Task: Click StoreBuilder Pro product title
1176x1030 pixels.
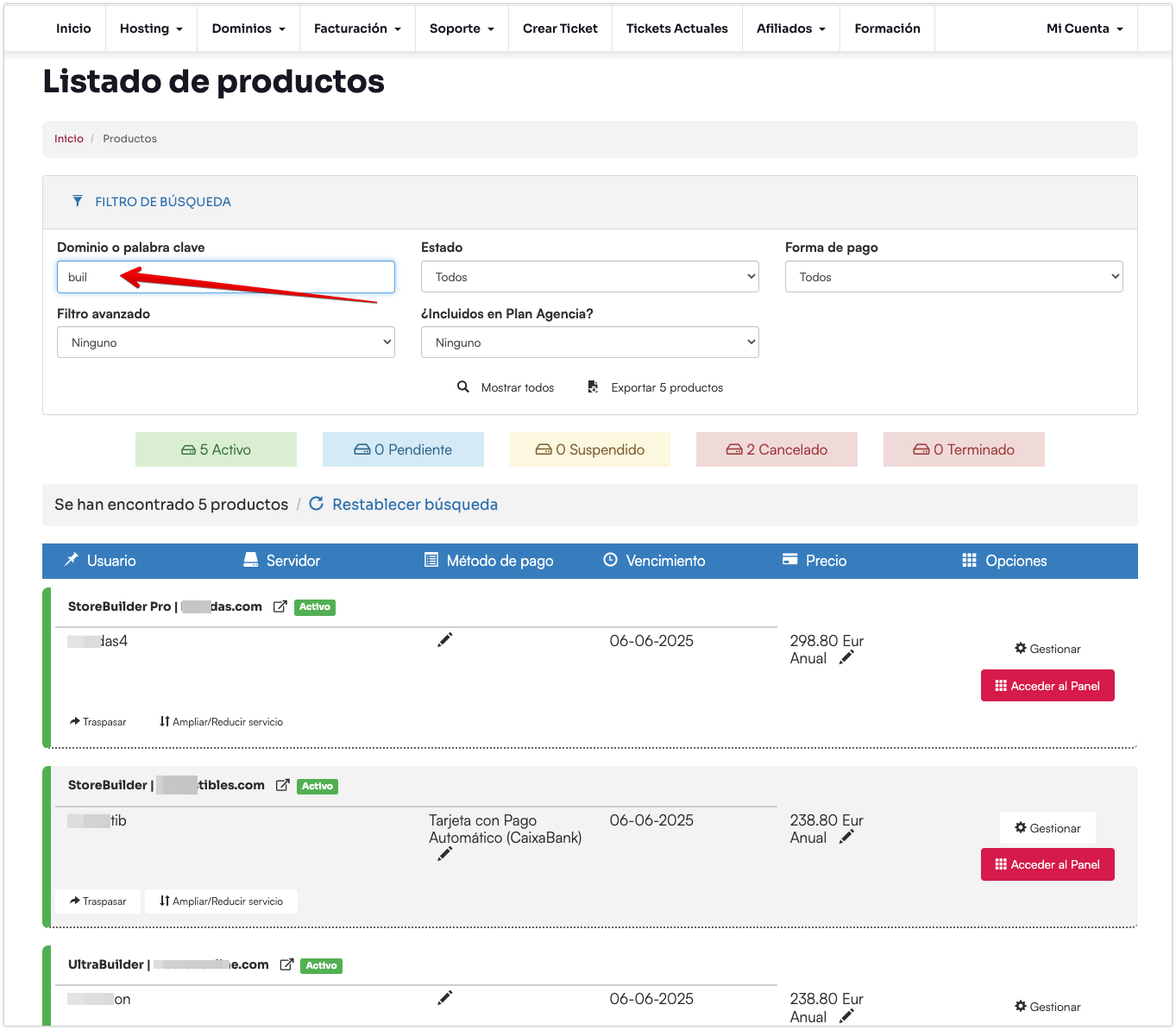Action: point(165,606)
